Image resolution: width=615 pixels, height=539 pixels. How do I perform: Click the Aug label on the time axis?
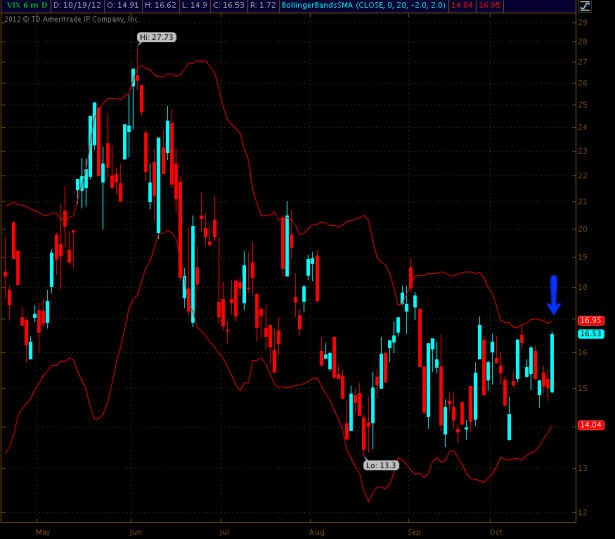tap(317, 531)
